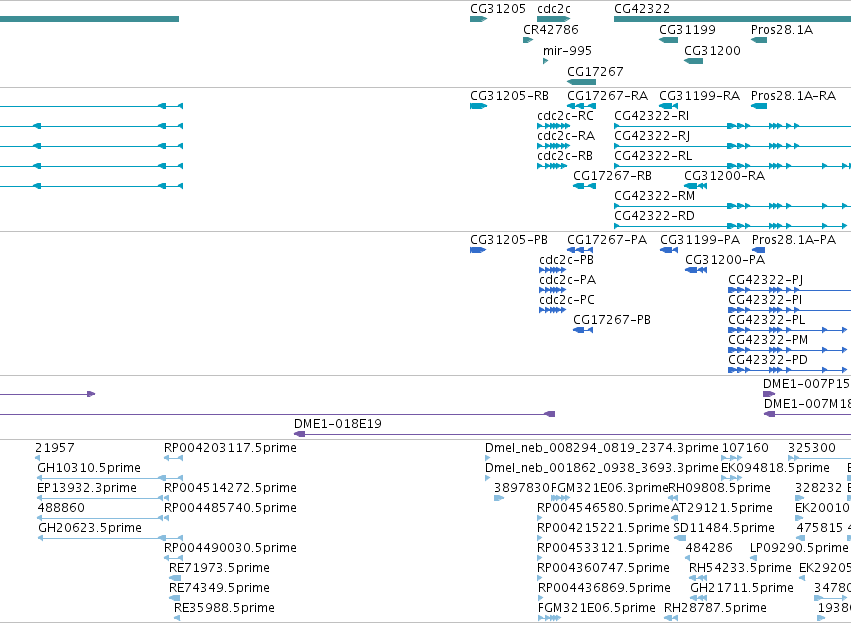Image resolution: width=851 pixels, height=623 pixels.
Task: Select the mir-995 gene label
Action: click(x=567, y=50)
